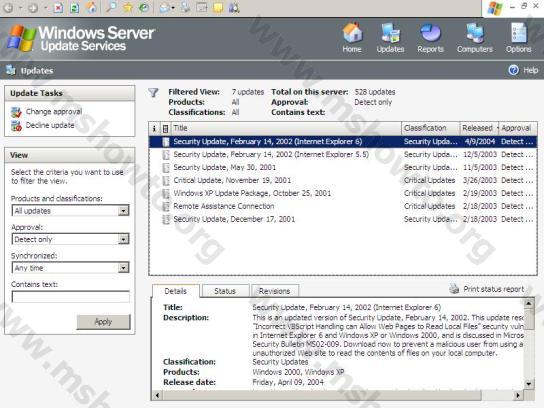Click the Decline update icon

coord(16,126)
